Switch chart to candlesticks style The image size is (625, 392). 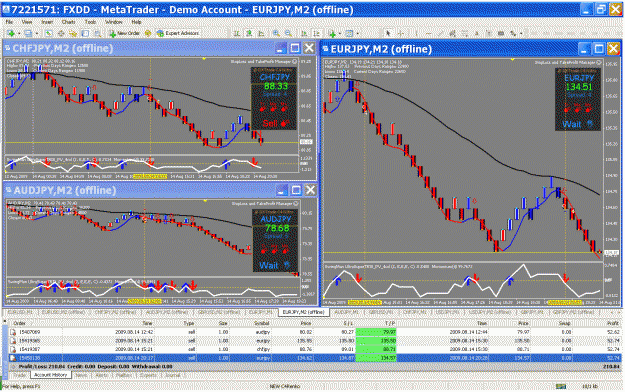point(249,33)
